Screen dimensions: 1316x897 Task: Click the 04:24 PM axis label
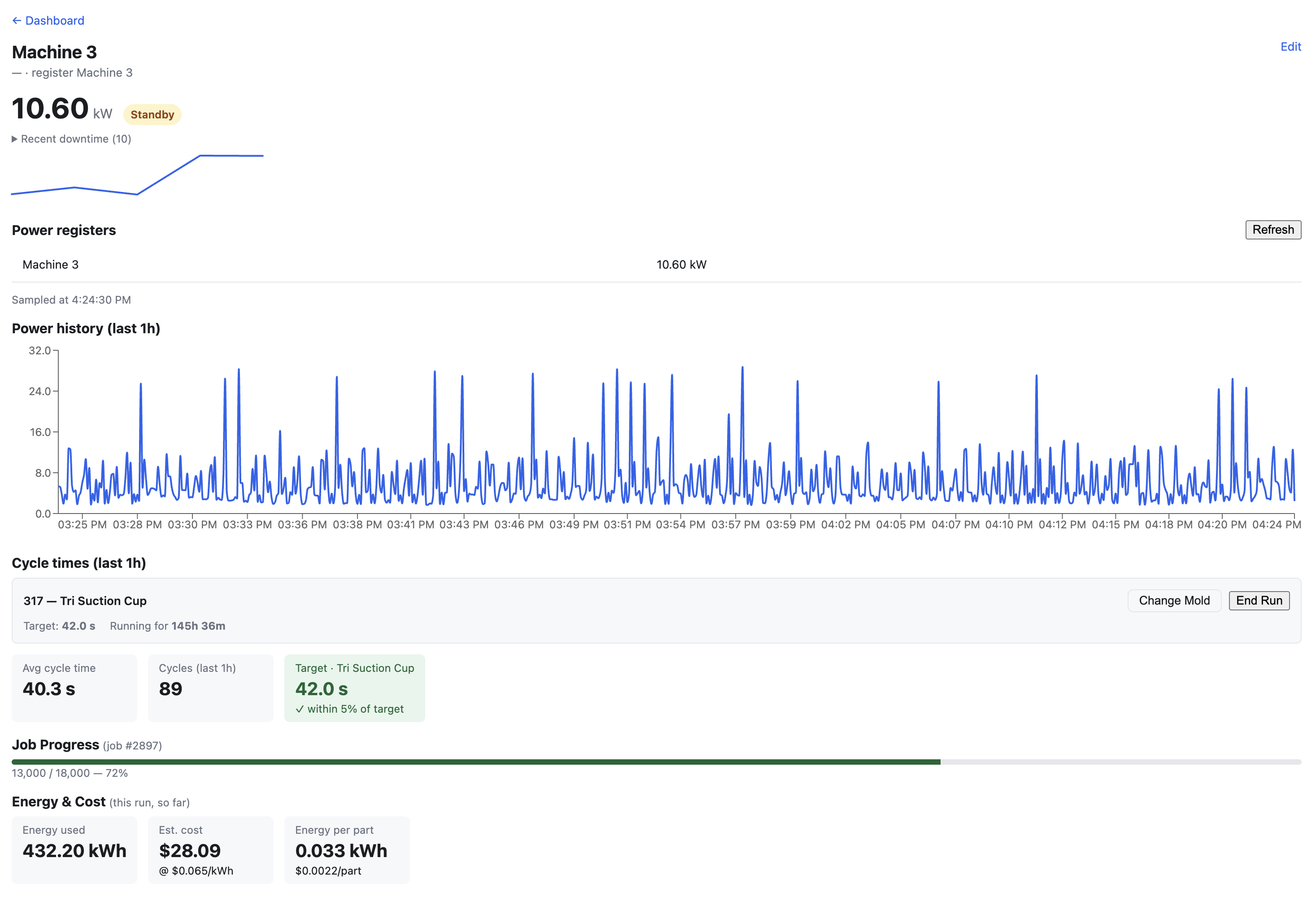tap(1277, 524)
